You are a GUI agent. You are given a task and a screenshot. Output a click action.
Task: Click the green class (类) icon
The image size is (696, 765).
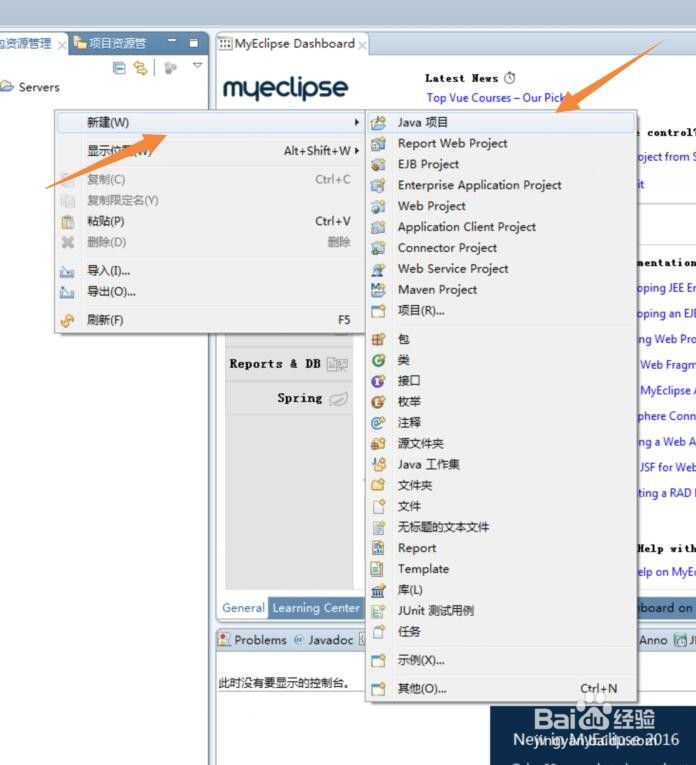click(x=378, y=360)
